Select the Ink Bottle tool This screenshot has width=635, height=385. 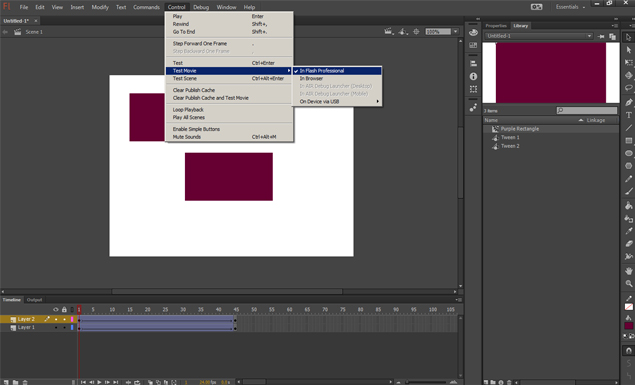click(629, 219)
